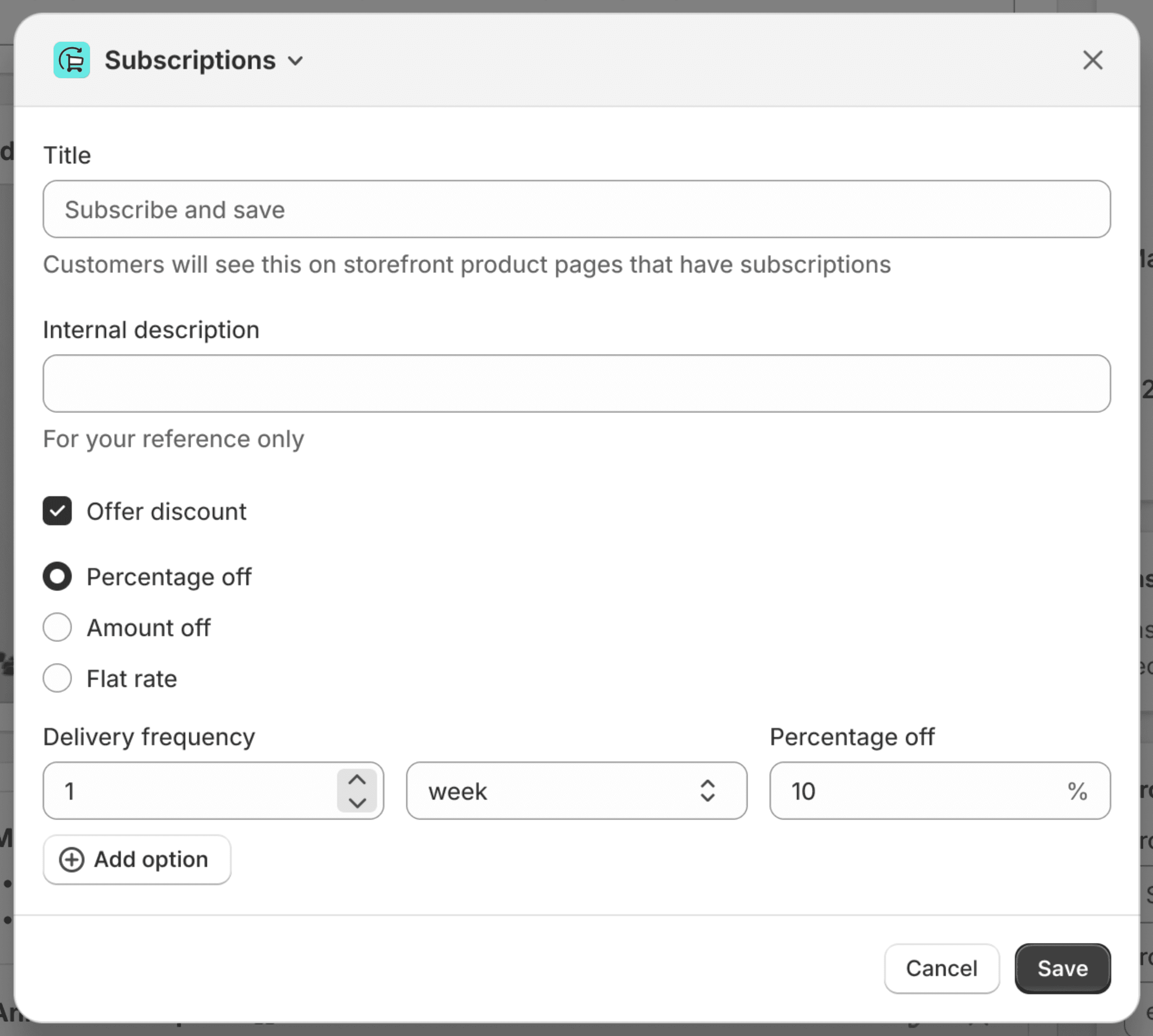
Task: Open the week frequency unit selector arrows
Action: tap(707, 791)
